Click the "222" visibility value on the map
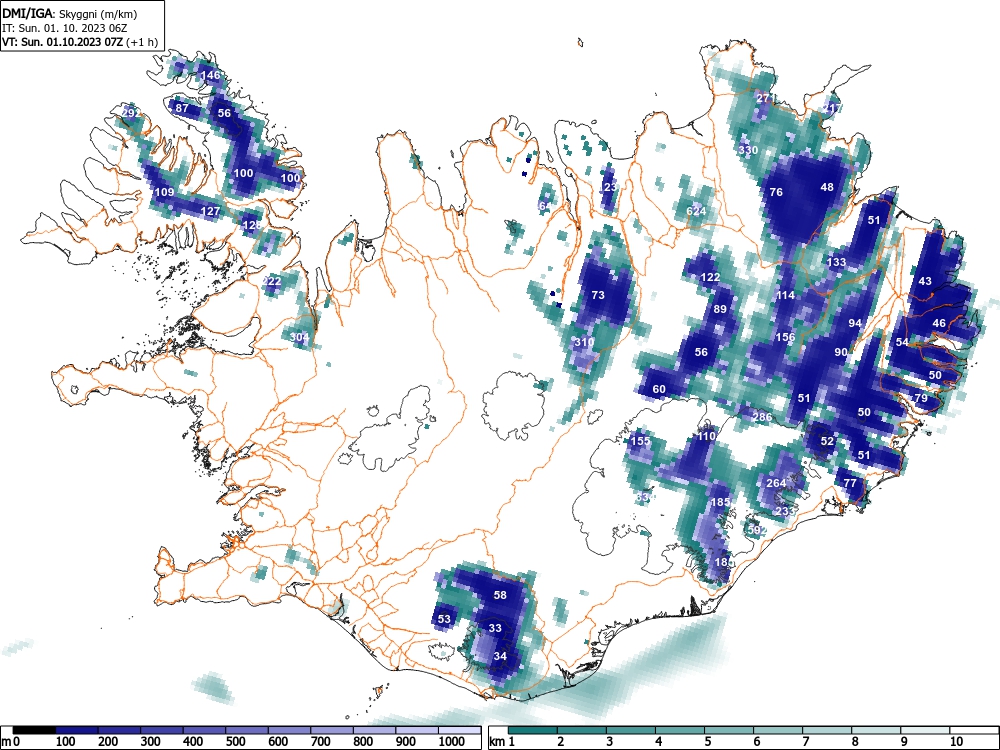 272,281
